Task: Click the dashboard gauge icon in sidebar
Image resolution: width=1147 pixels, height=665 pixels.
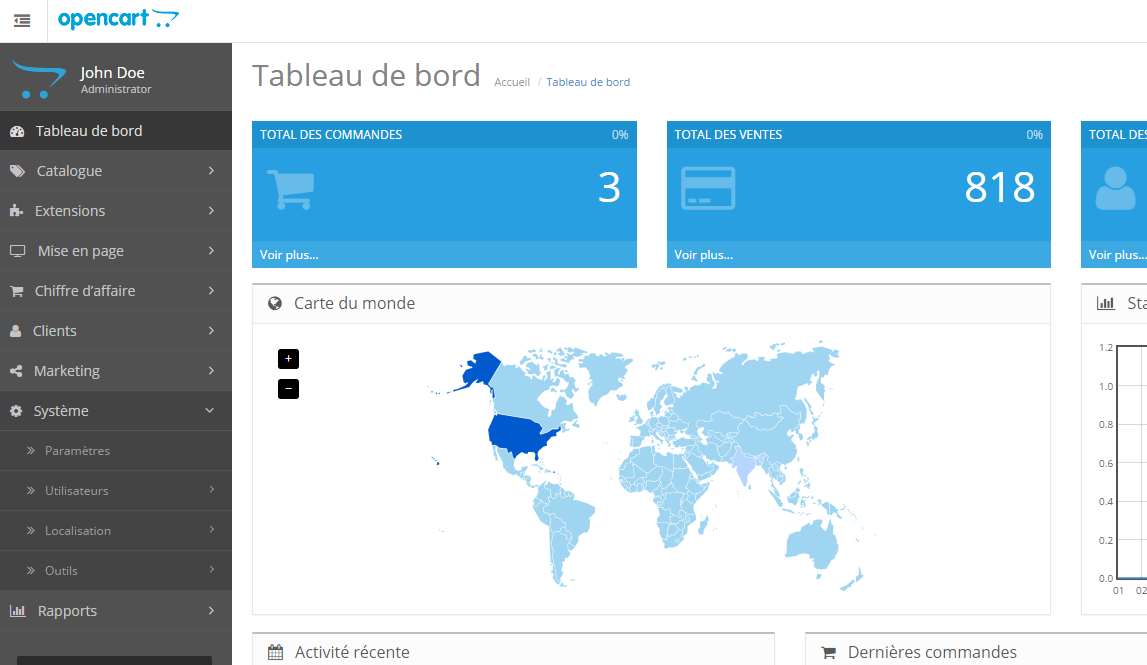Action: [x=17, y=132]
